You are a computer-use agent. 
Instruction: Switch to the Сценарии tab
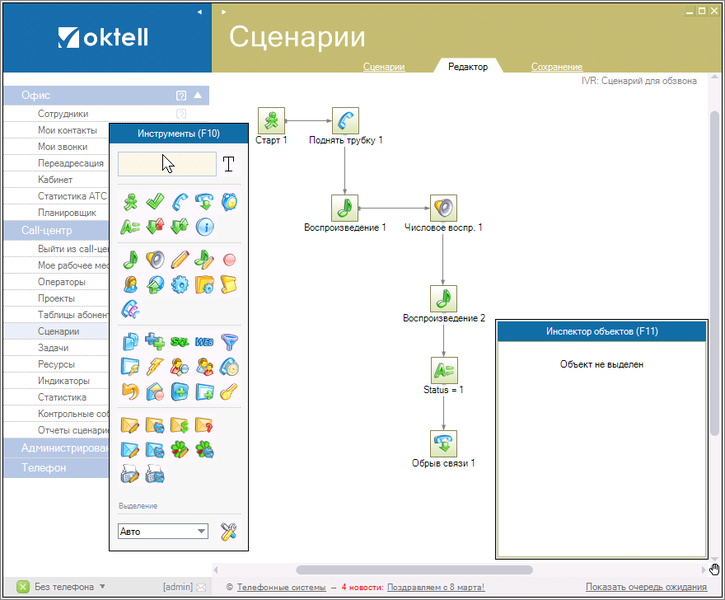[x=384, y=67]
